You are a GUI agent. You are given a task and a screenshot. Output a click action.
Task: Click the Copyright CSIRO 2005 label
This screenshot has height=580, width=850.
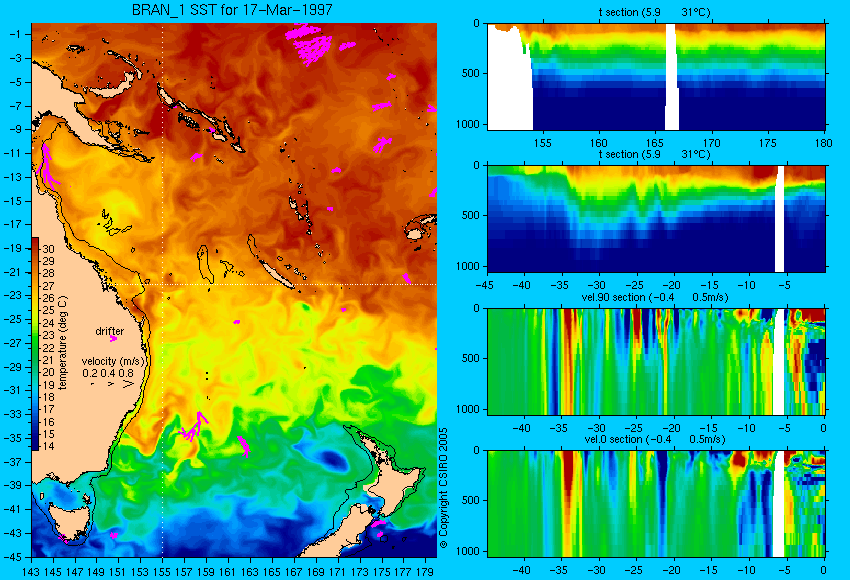[443, 488]
